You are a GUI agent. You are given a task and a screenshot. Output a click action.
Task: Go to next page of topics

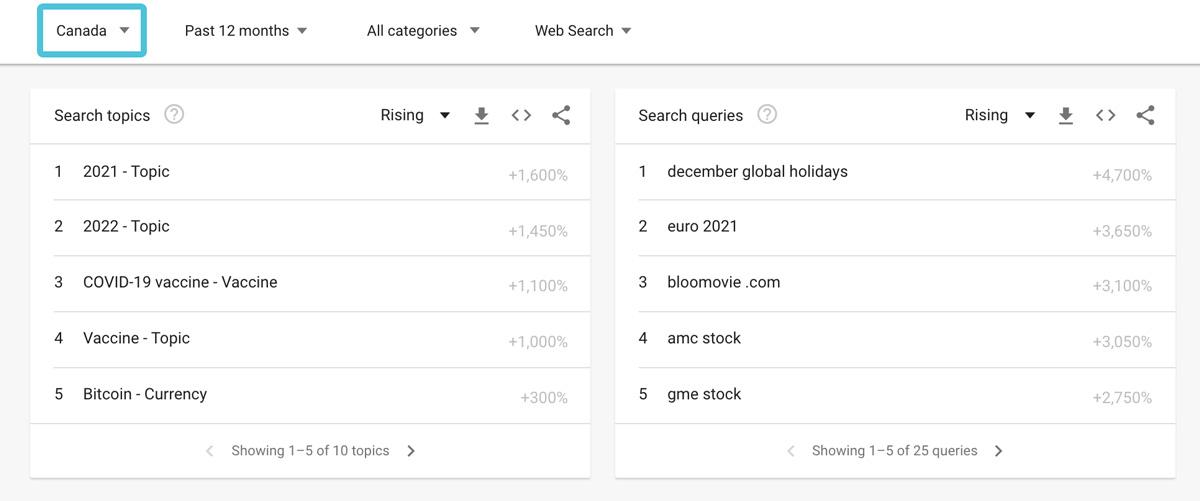pyautogui.click(x=411, y=451)
